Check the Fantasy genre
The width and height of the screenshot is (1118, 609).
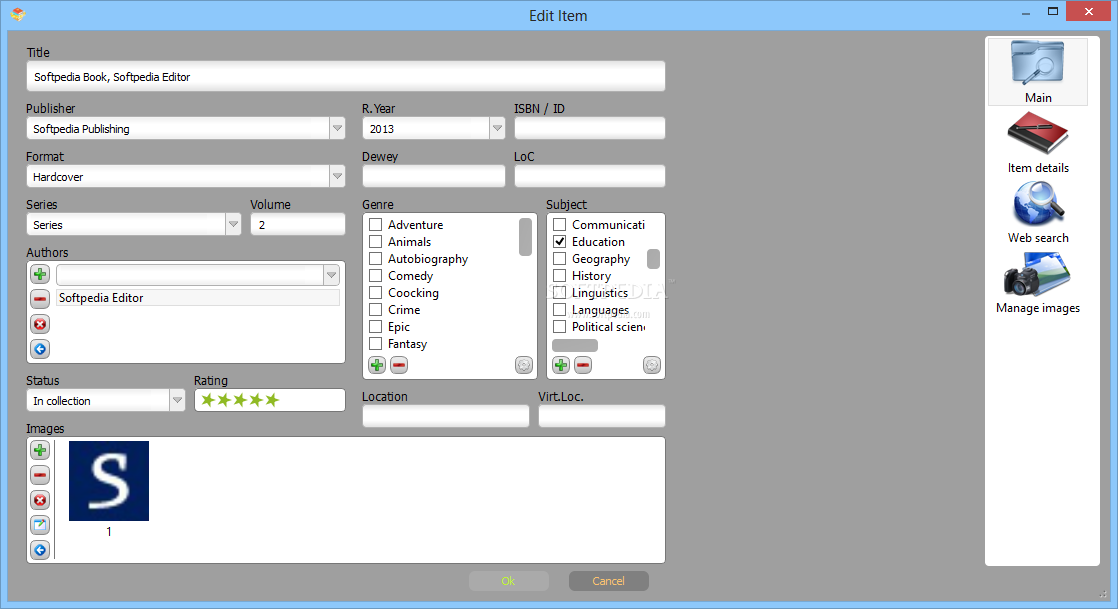376,344
